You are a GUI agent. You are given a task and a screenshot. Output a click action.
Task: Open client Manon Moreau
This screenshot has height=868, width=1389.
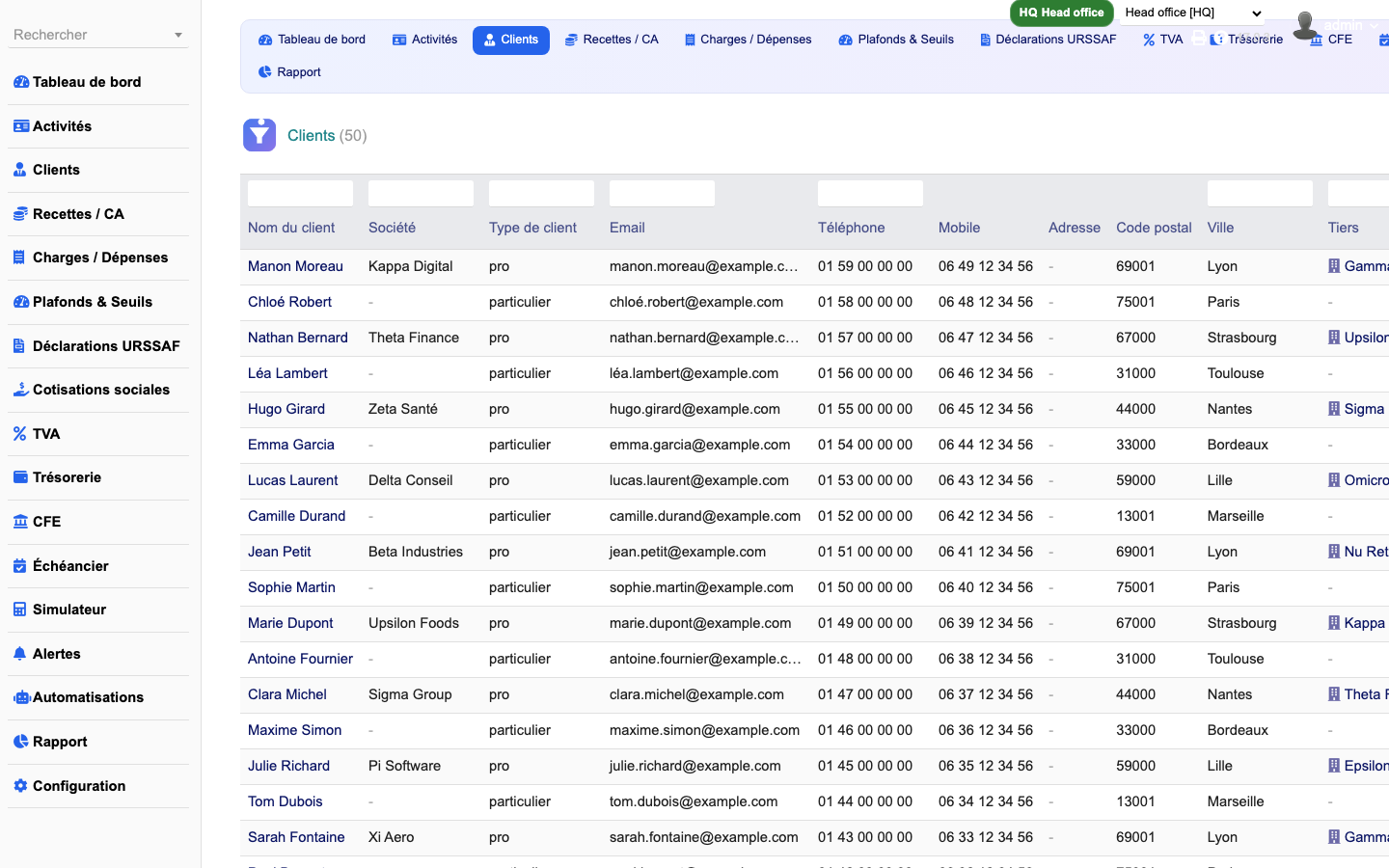coord(295,266)
